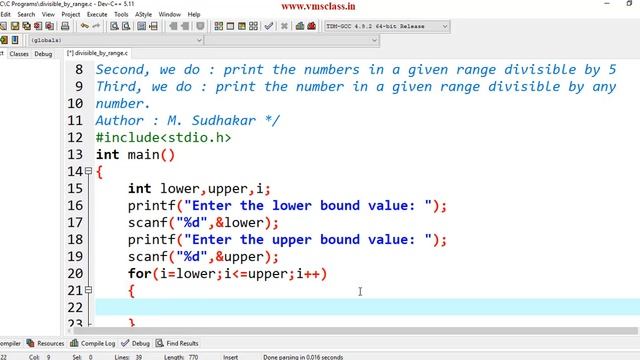The image size is (640, 360).
Task: Switch to the Debug sidebar tab
Action: (x=43, y=54)
